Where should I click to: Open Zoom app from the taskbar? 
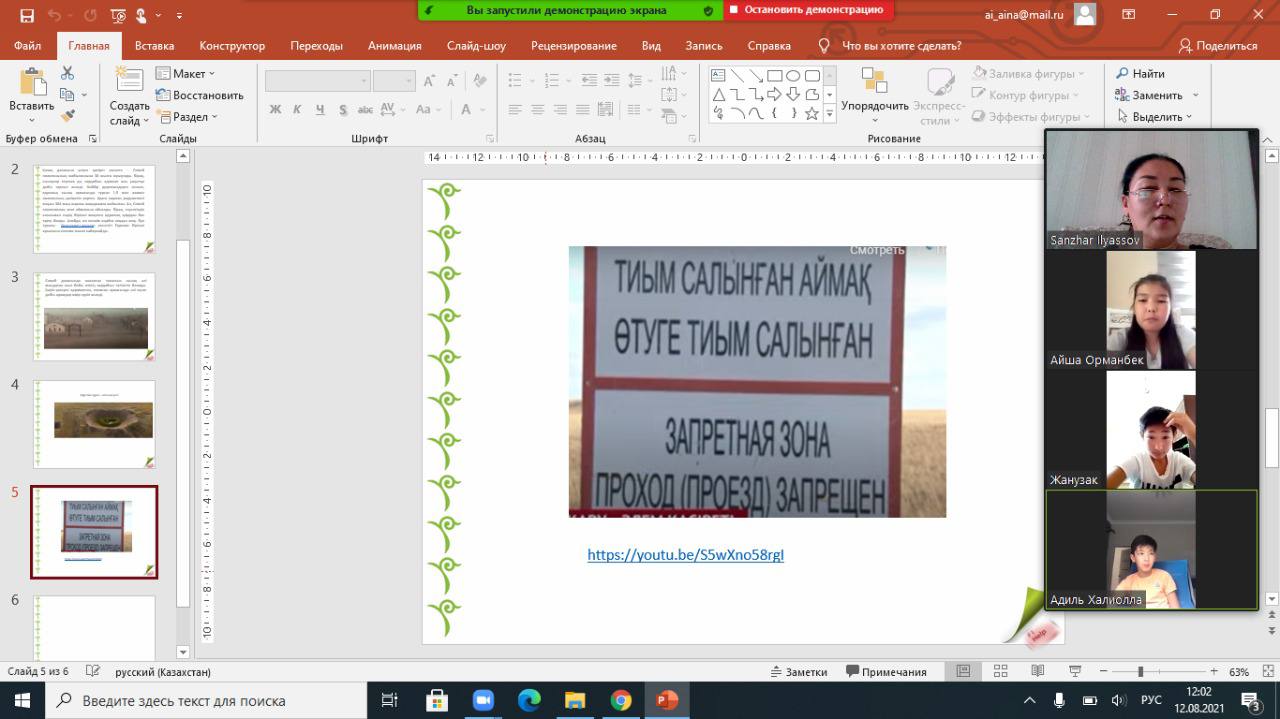point(483,700)
